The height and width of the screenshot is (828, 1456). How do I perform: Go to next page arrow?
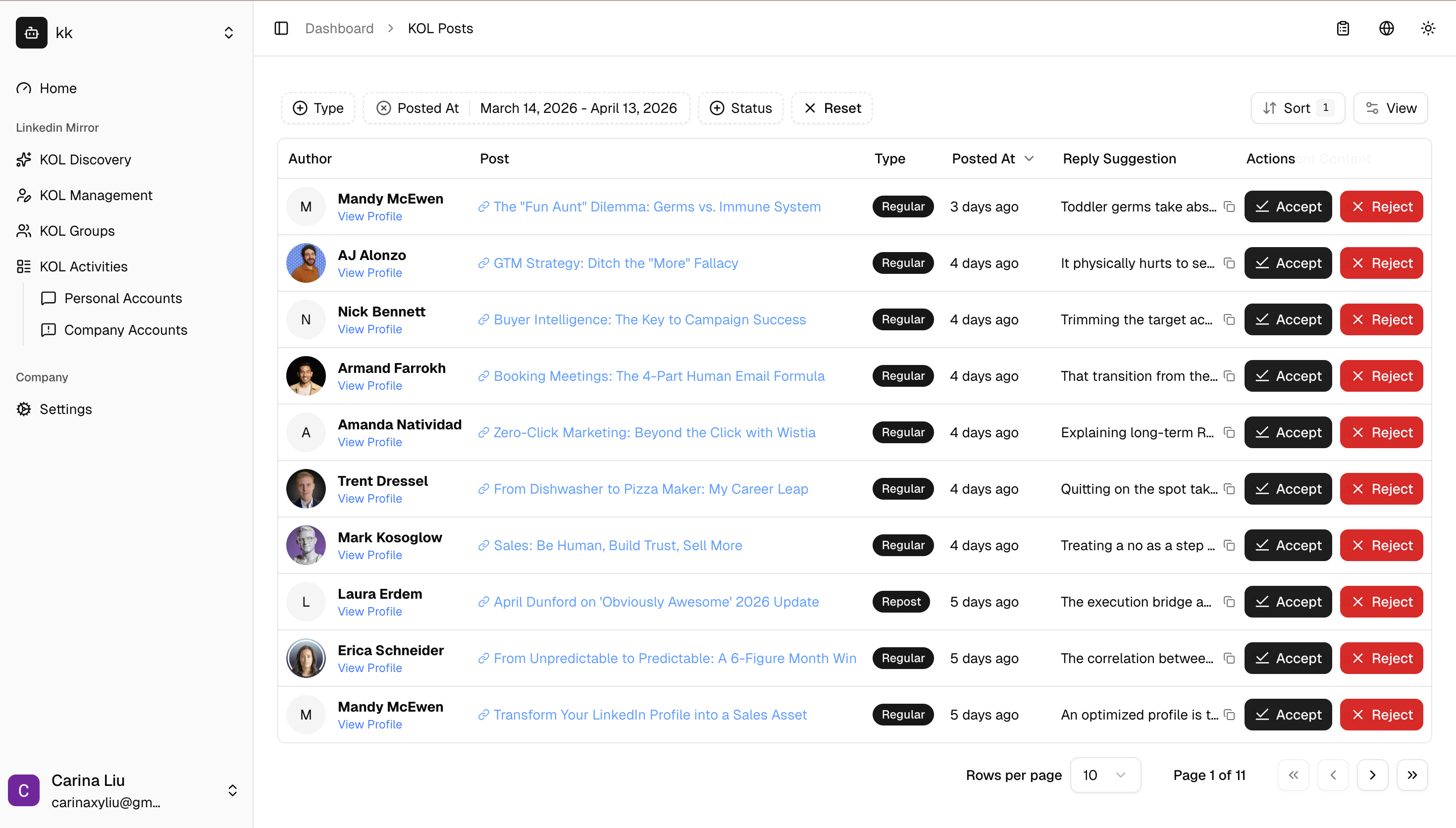point(1372,775)
